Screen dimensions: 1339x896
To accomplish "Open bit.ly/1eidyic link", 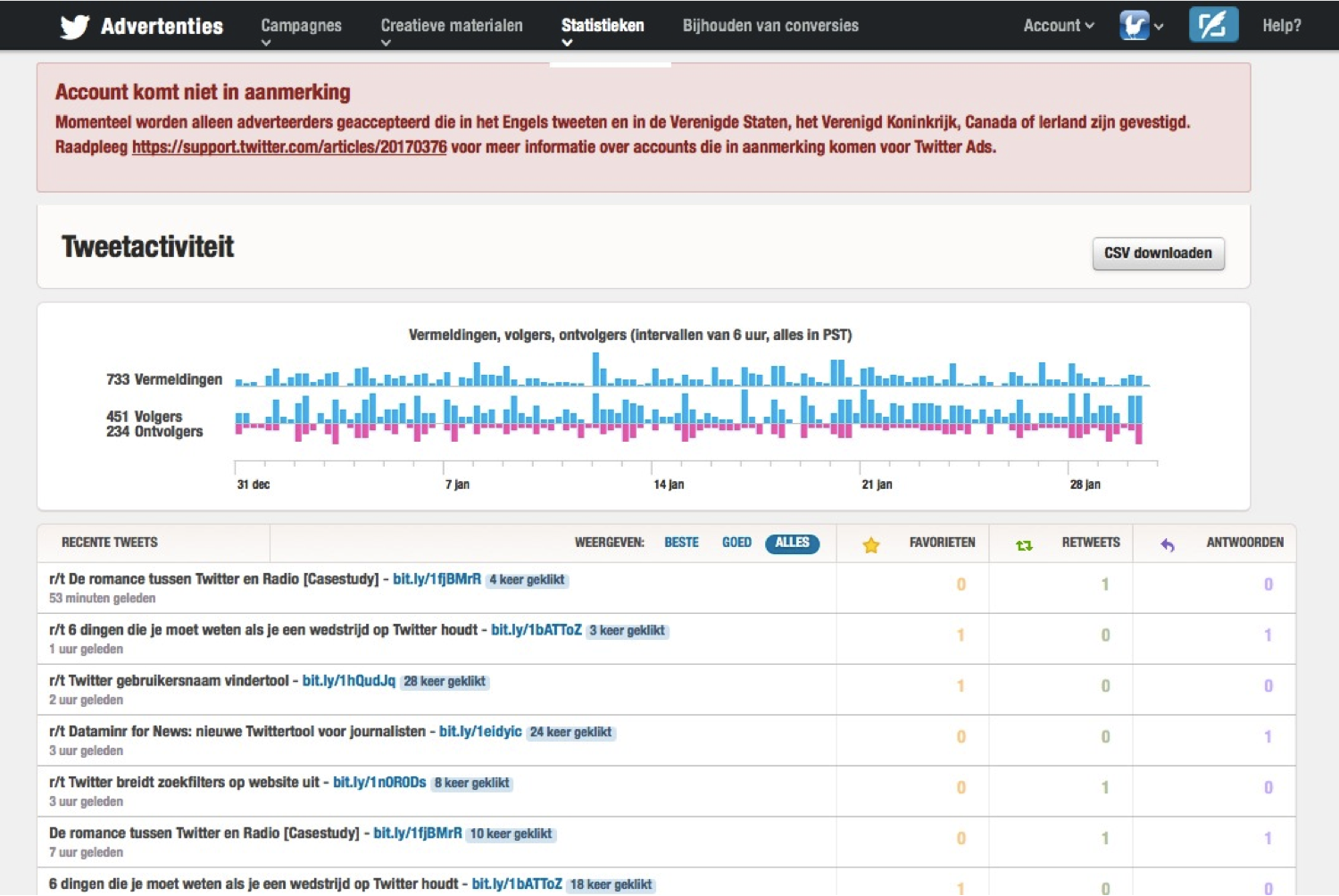I will click(x=480, y=732).
